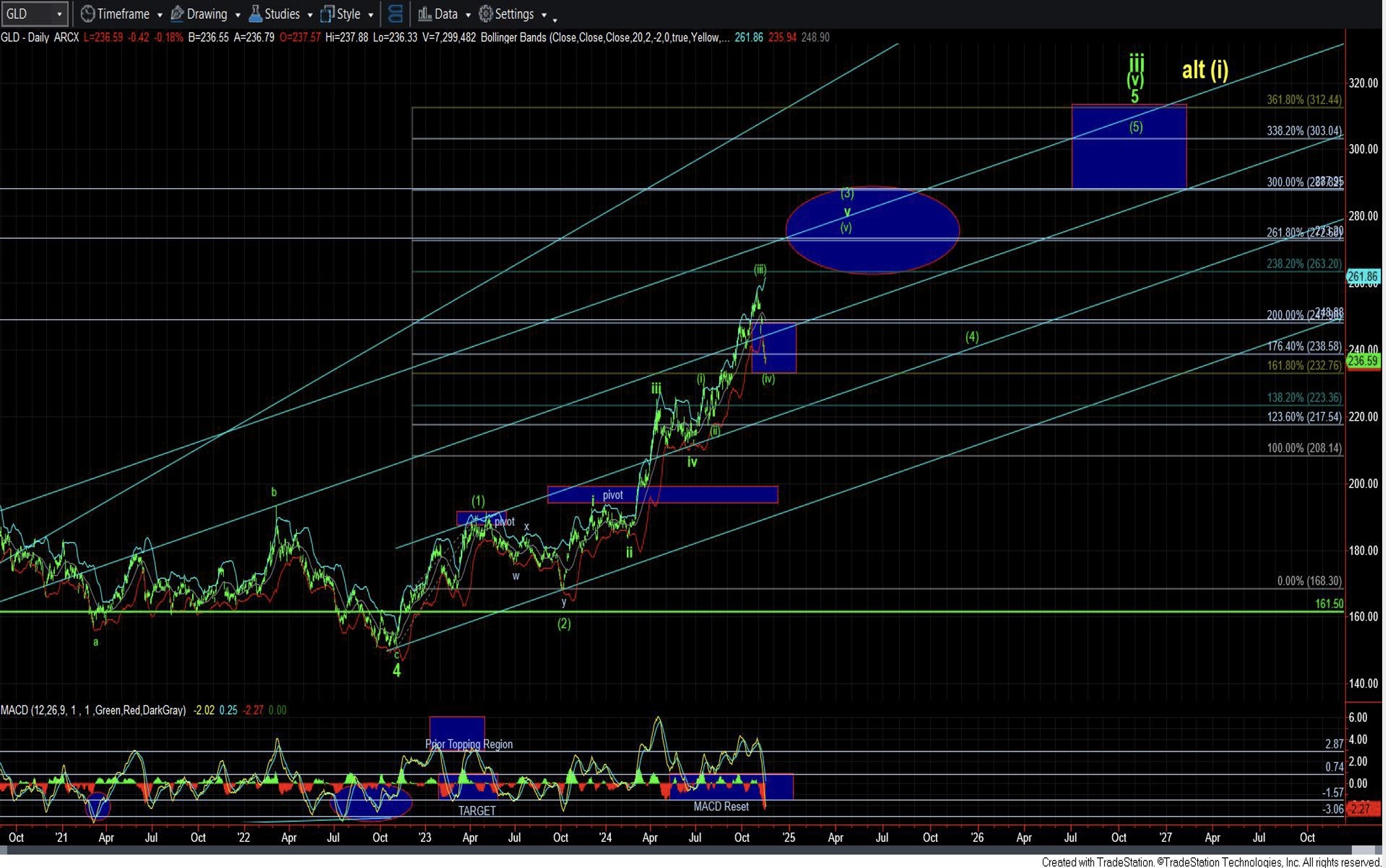The image size is (1386, 868).
Task: Click the Data bar chart icon
Action: pyautogui.click(x=424, y=13)
